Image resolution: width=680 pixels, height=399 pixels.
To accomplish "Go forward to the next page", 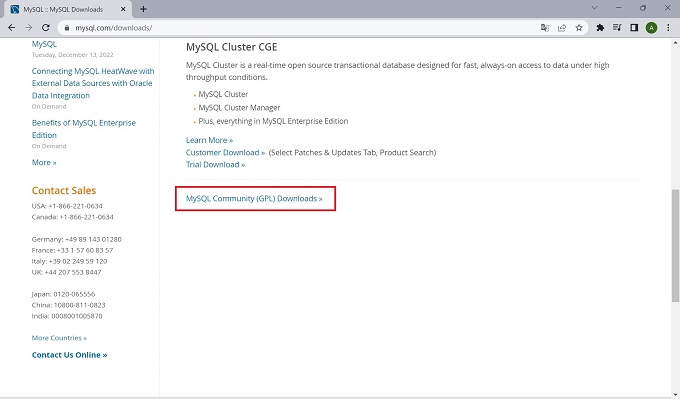I will coord(29,28).
